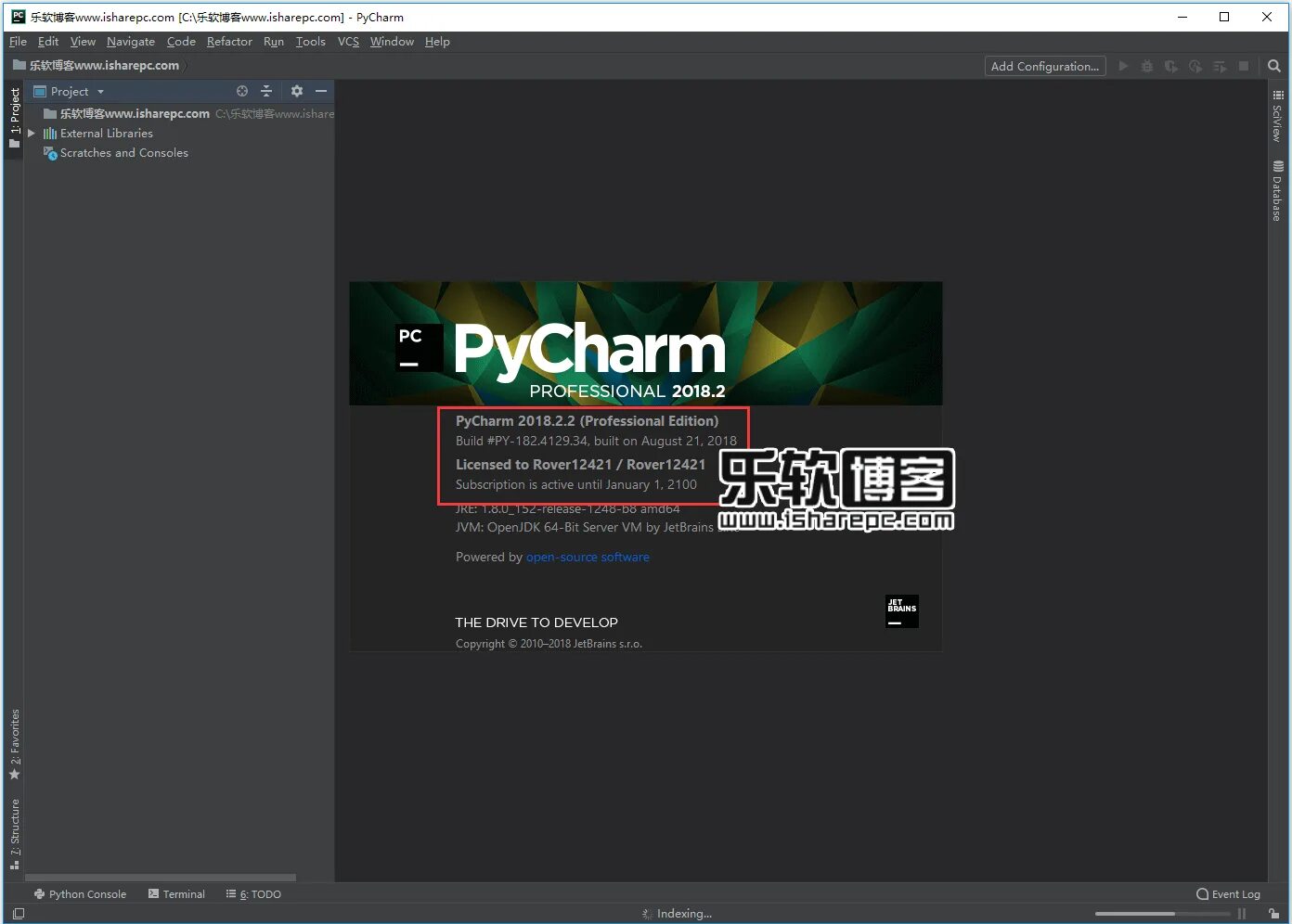Select the 乐软博客www.isharepc.com project root folder
Viewport: 1292px width, 924px height.
point(135,114)
